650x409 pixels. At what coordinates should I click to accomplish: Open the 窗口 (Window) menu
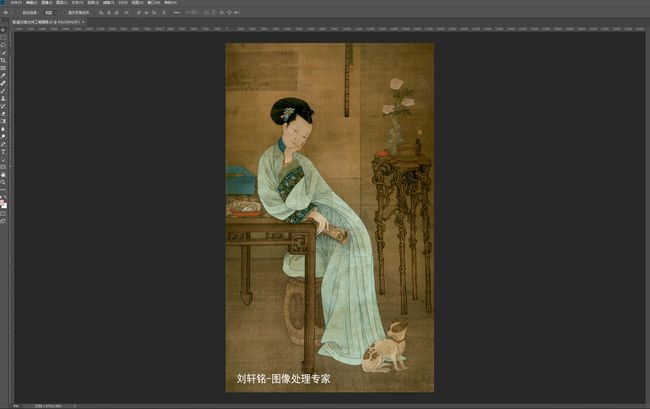(x=153, y=2)
